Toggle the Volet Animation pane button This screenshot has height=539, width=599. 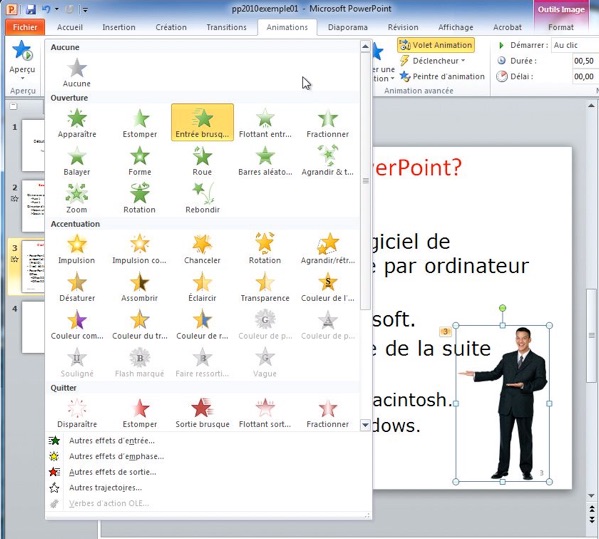pyautogui.click(x=436, y=45)
